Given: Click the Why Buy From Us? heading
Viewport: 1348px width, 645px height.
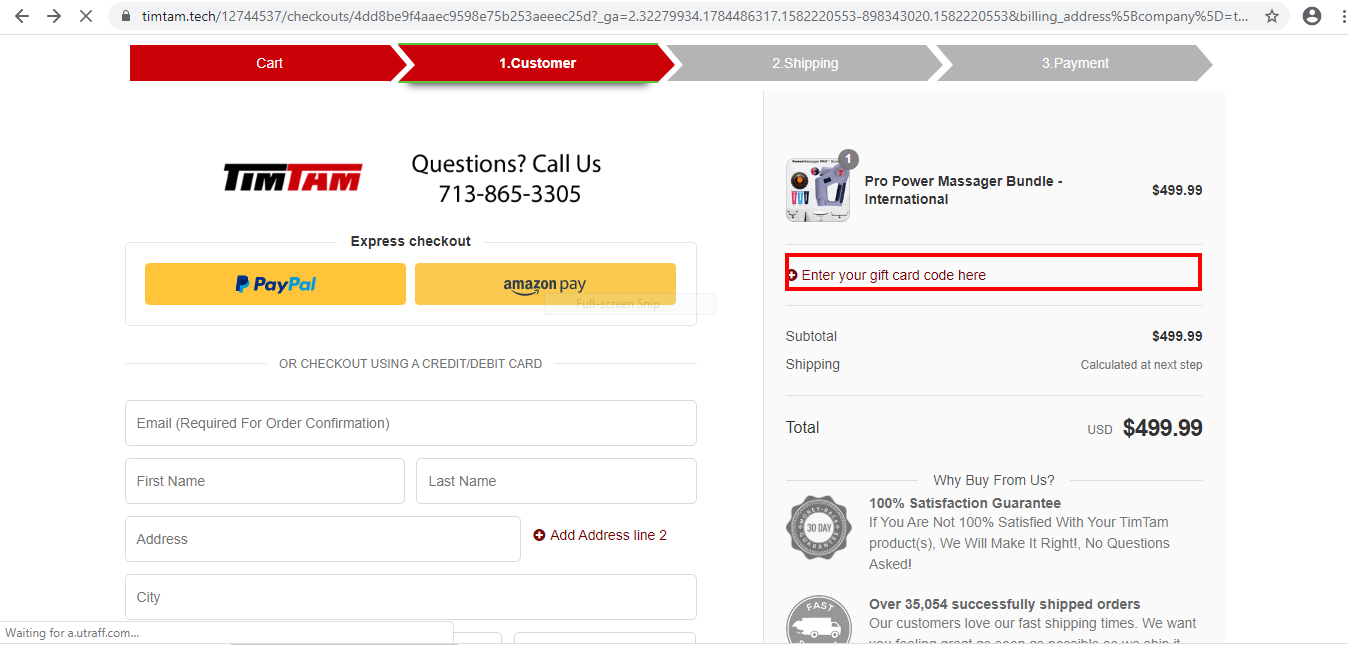Looking at the screenshot, I should [993, 480].
